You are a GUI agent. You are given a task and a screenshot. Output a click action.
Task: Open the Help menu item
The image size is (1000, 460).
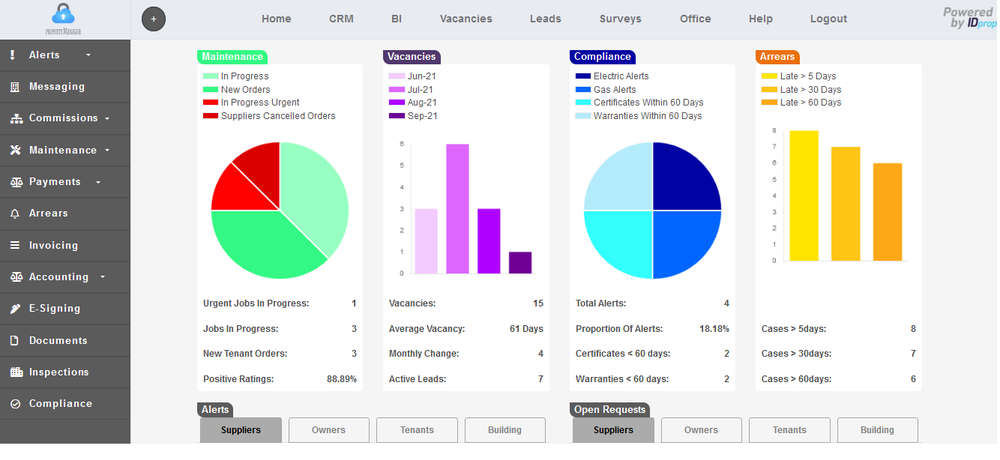tap(760, 19)
